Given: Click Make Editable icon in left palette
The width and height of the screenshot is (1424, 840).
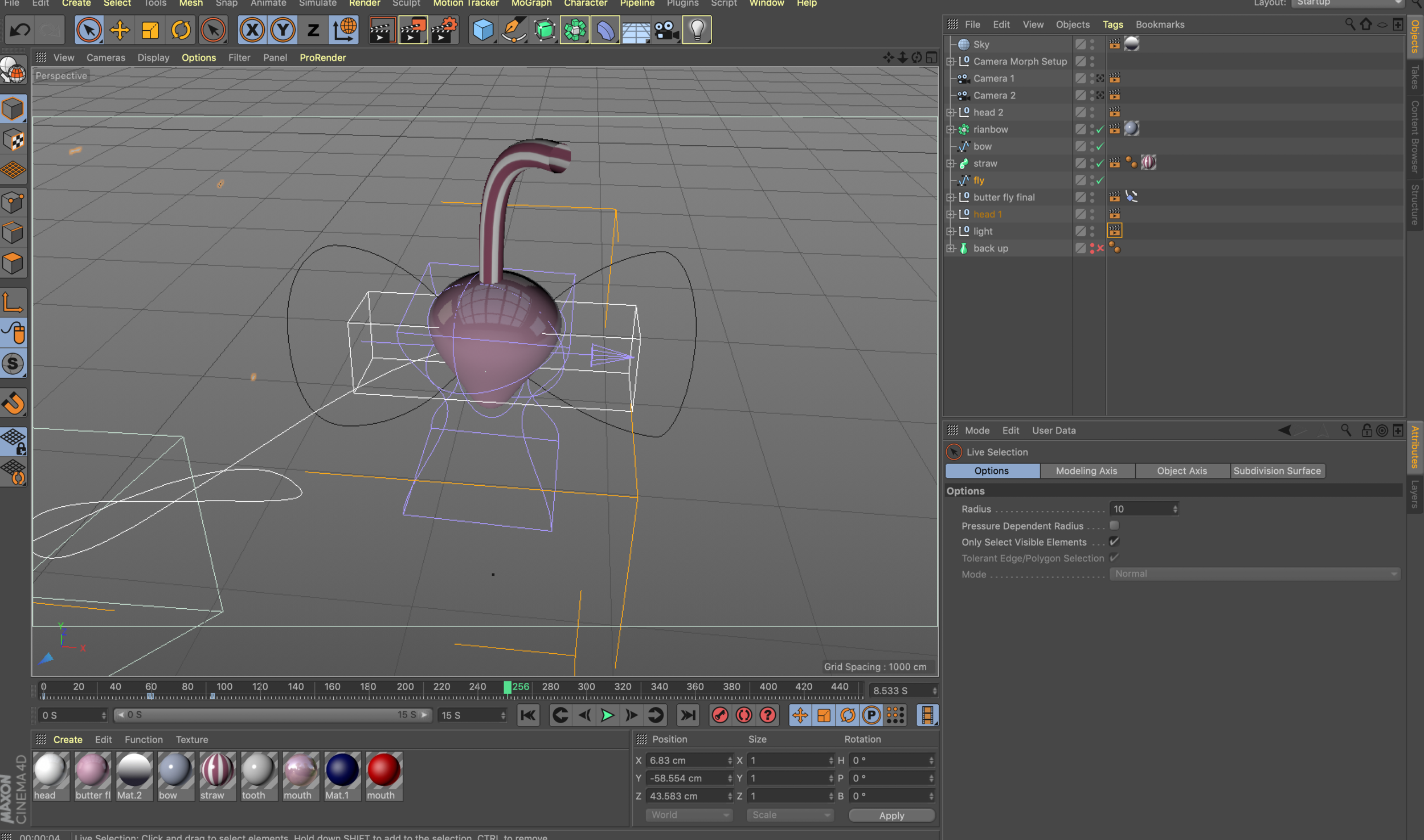Looking at the screenshot, I should coord(13,71).
